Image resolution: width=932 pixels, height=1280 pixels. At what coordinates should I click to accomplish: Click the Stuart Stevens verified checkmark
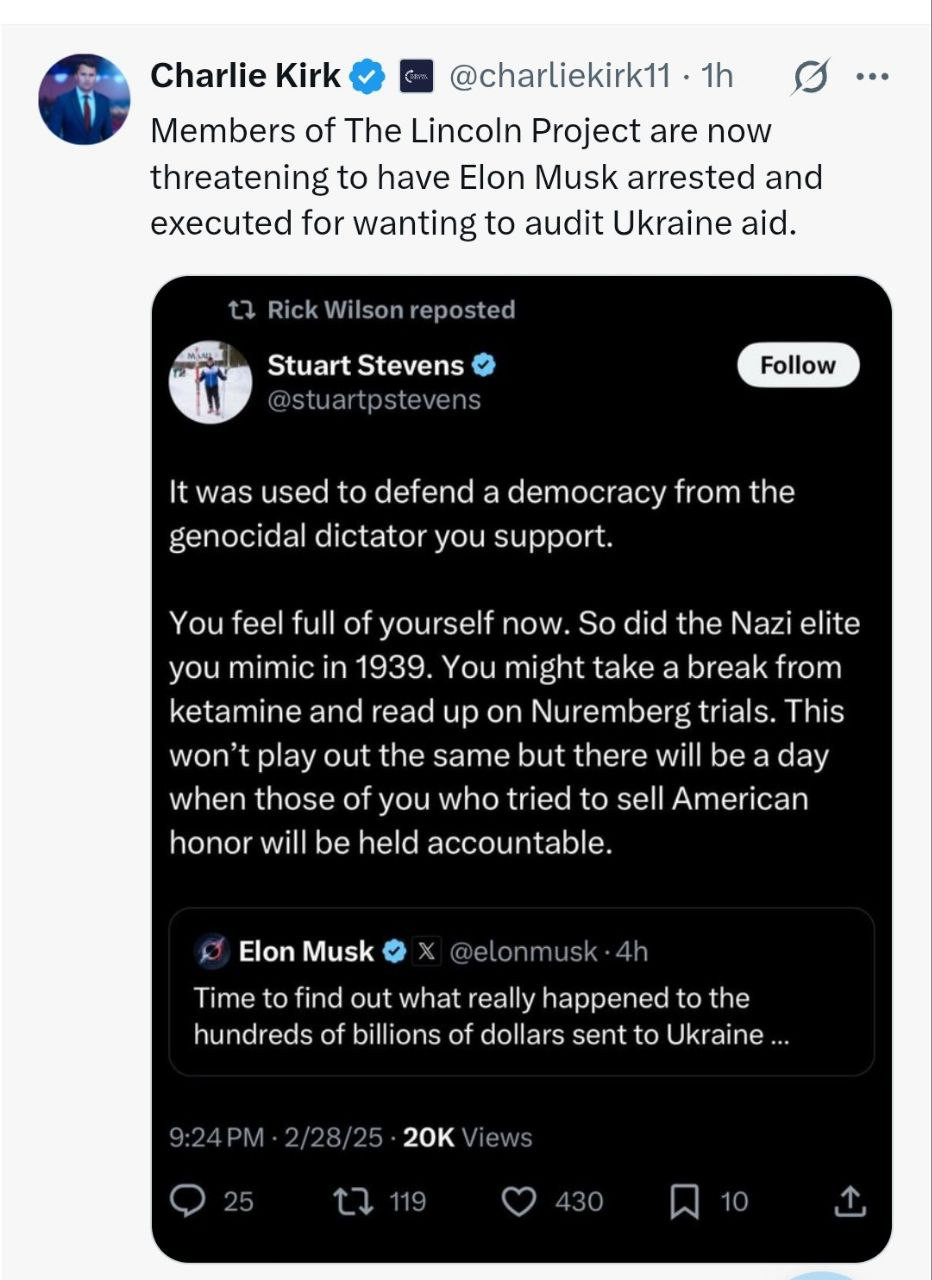[x=485, y=366]
